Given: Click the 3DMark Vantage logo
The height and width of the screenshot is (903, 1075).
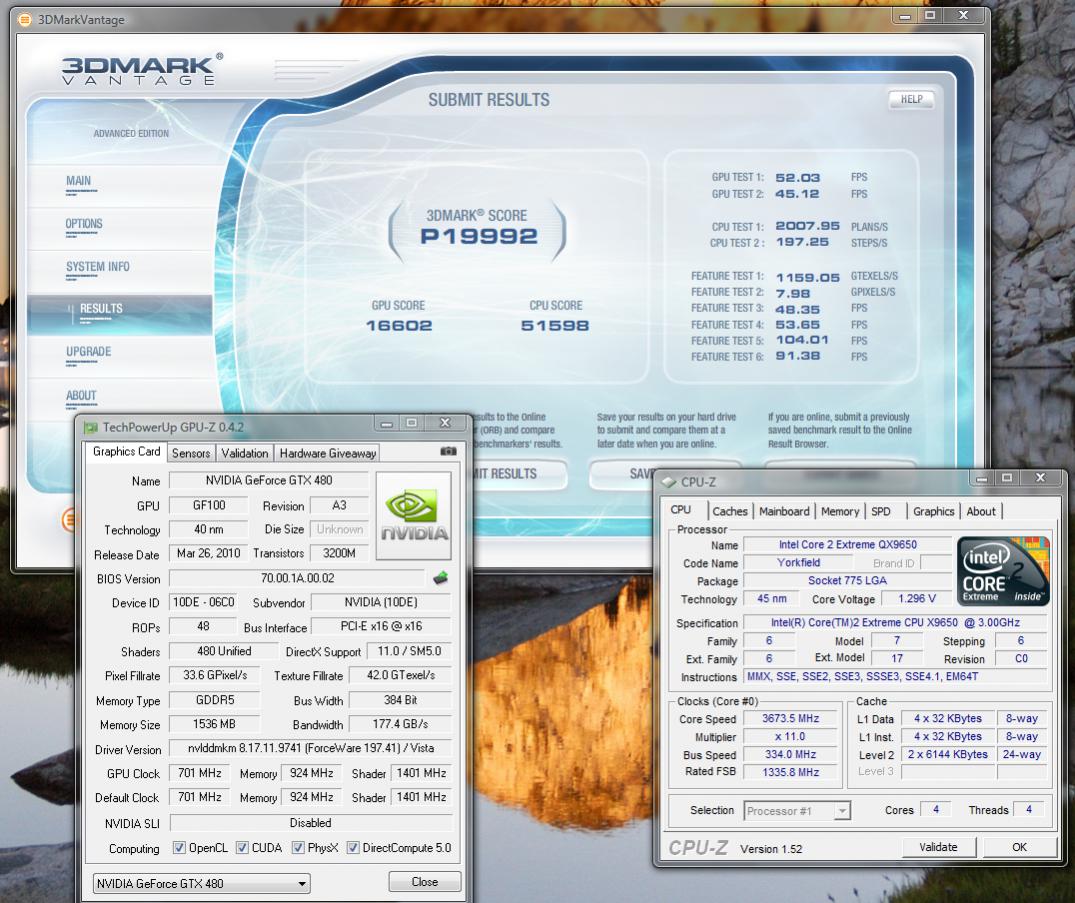Looking at the screenshot, I should tap(142, 69).
